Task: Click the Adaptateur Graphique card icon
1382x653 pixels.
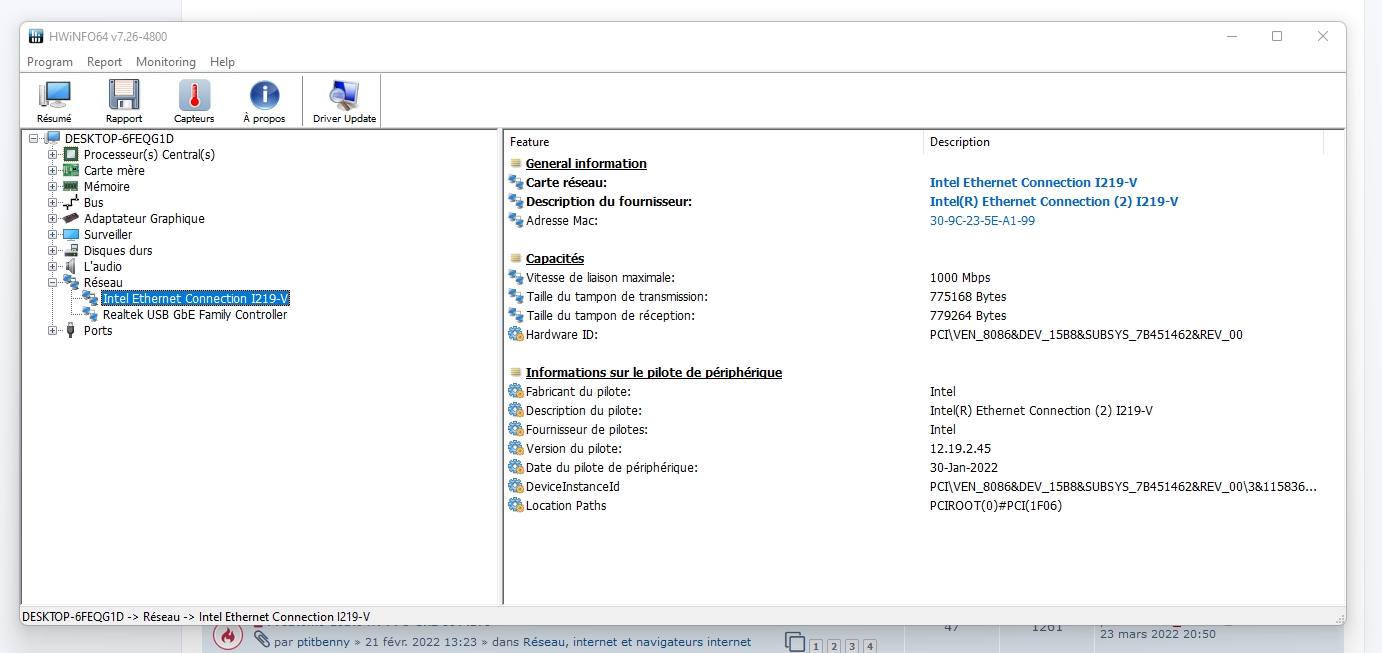Action: pyautogui.click(x=71, y=219)
